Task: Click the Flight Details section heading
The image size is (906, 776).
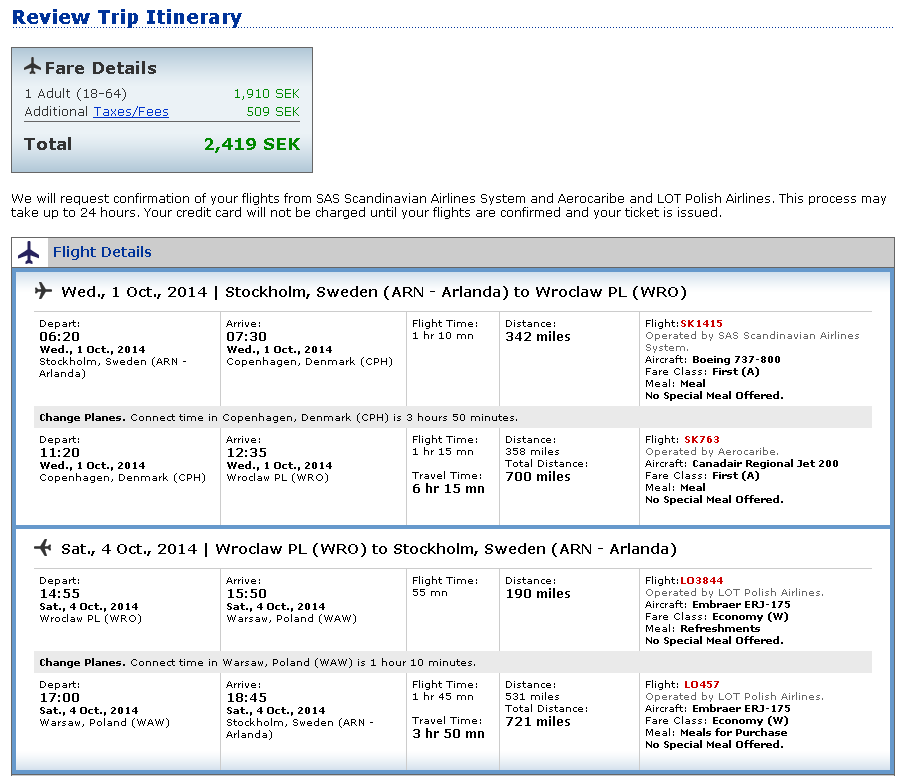Action: tap(102, 252)
